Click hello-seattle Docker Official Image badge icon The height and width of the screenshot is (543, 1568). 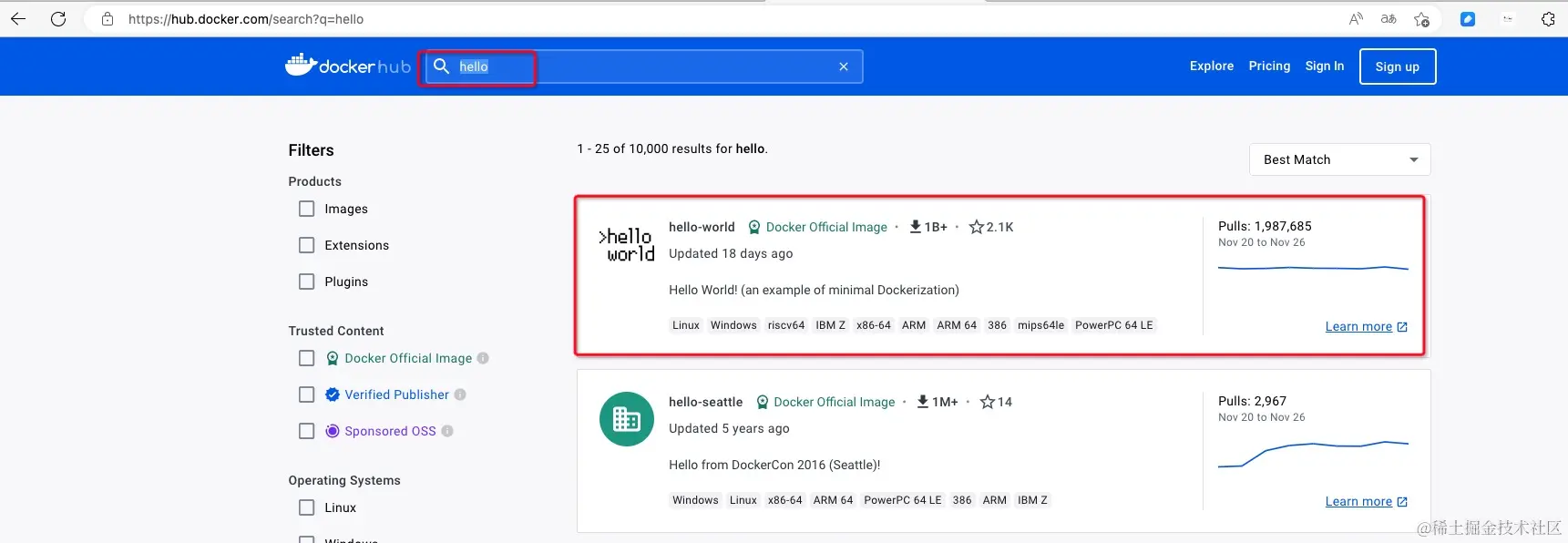pos(763,402)
